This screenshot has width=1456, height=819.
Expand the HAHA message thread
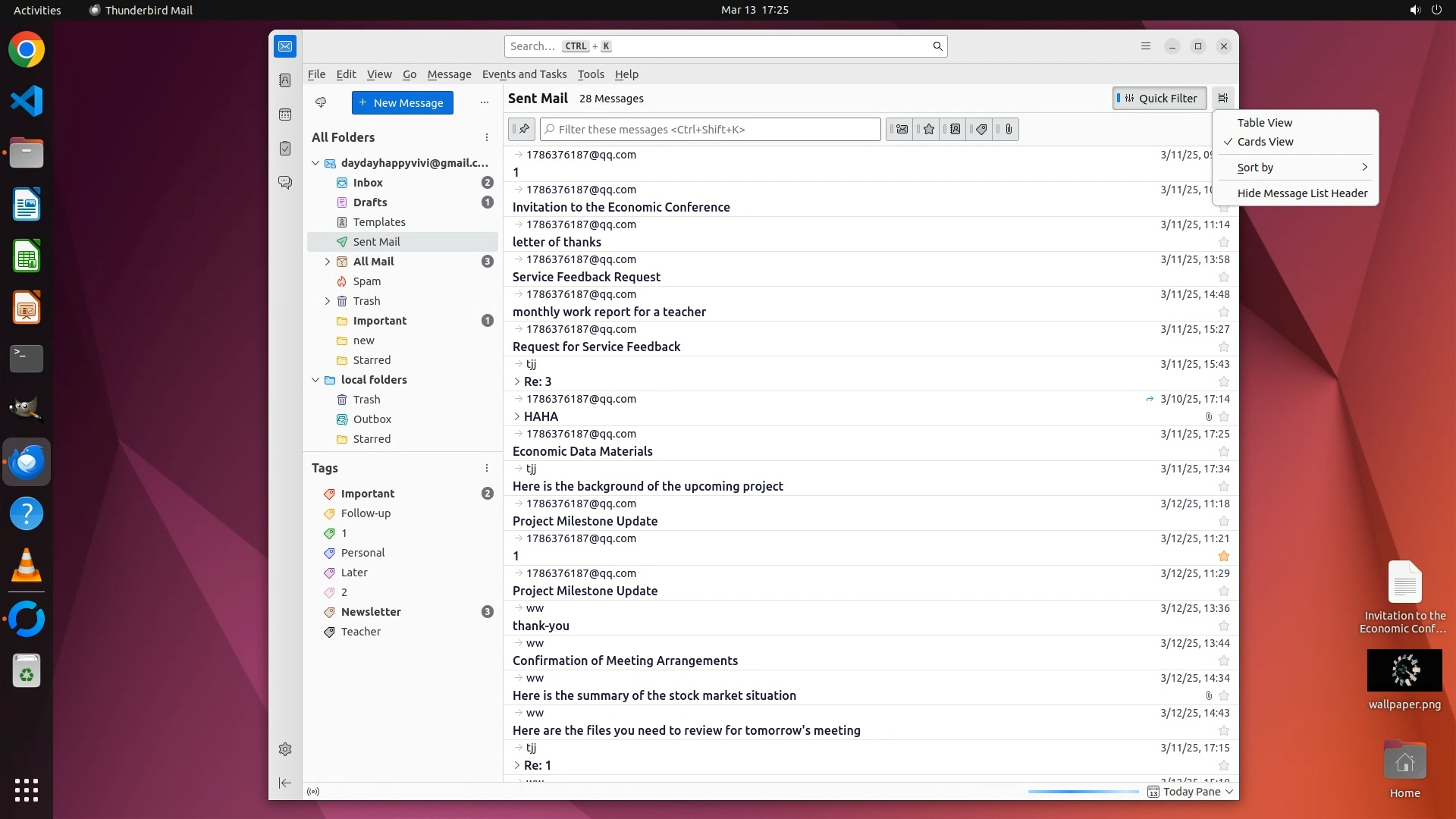(517, 416)
